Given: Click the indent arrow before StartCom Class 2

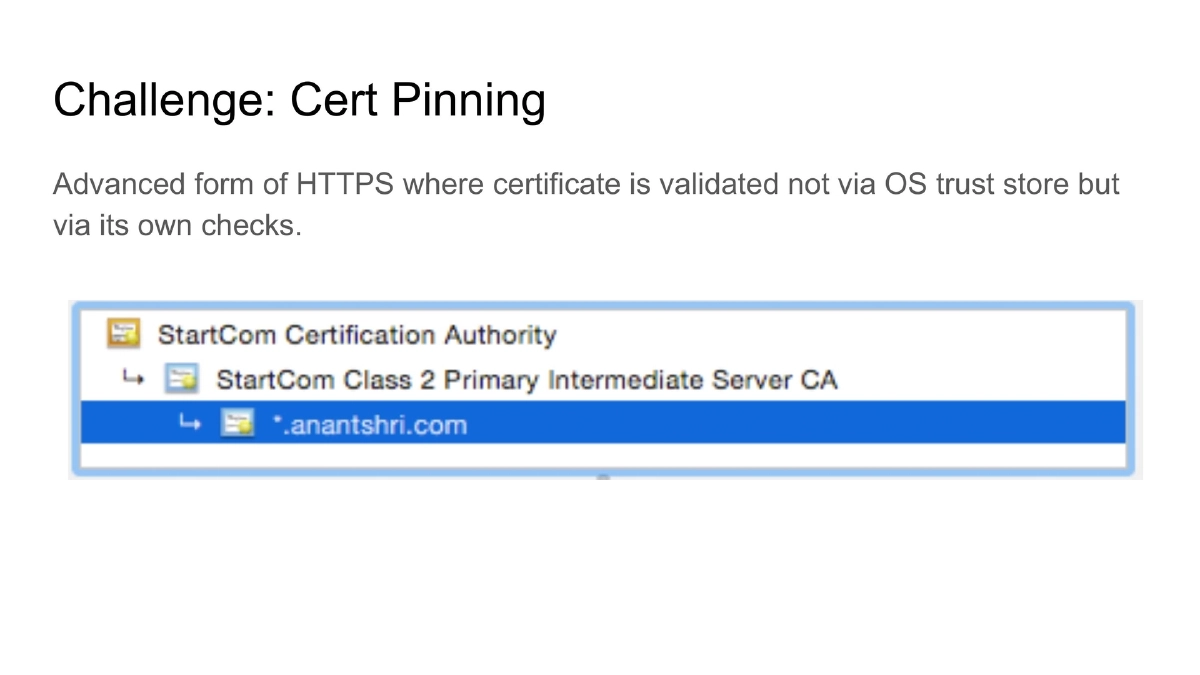Looking at the screenshot, I should (x=131, y=379).
